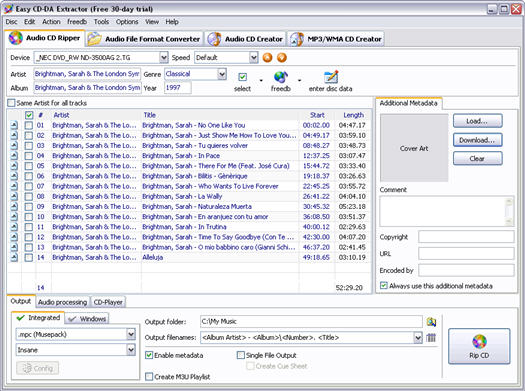Open the freedb menu
Viewport: 525px width, 391px height.
tap(77, 22)
